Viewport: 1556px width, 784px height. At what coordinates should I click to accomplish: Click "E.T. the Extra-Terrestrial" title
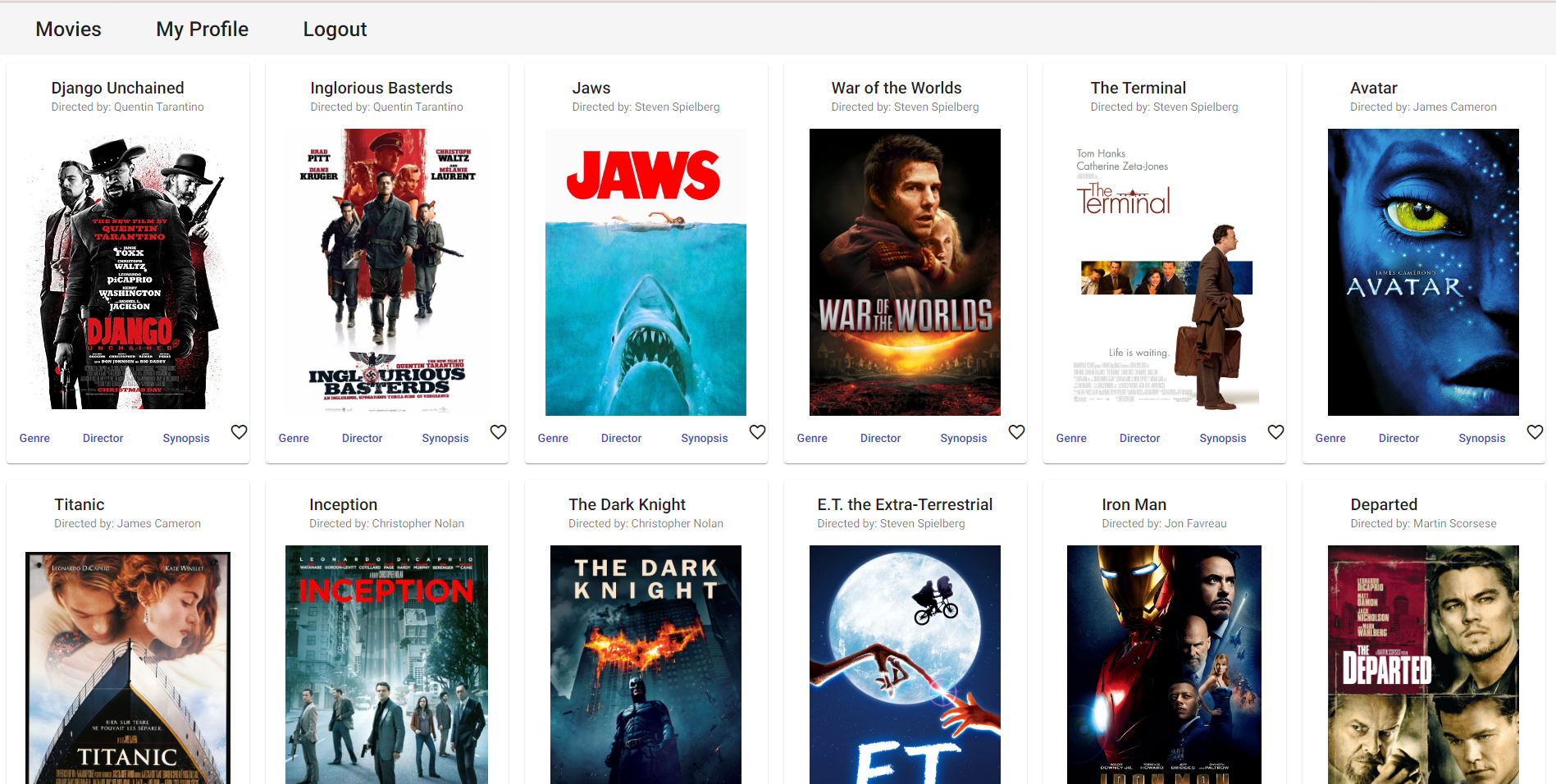905,504
